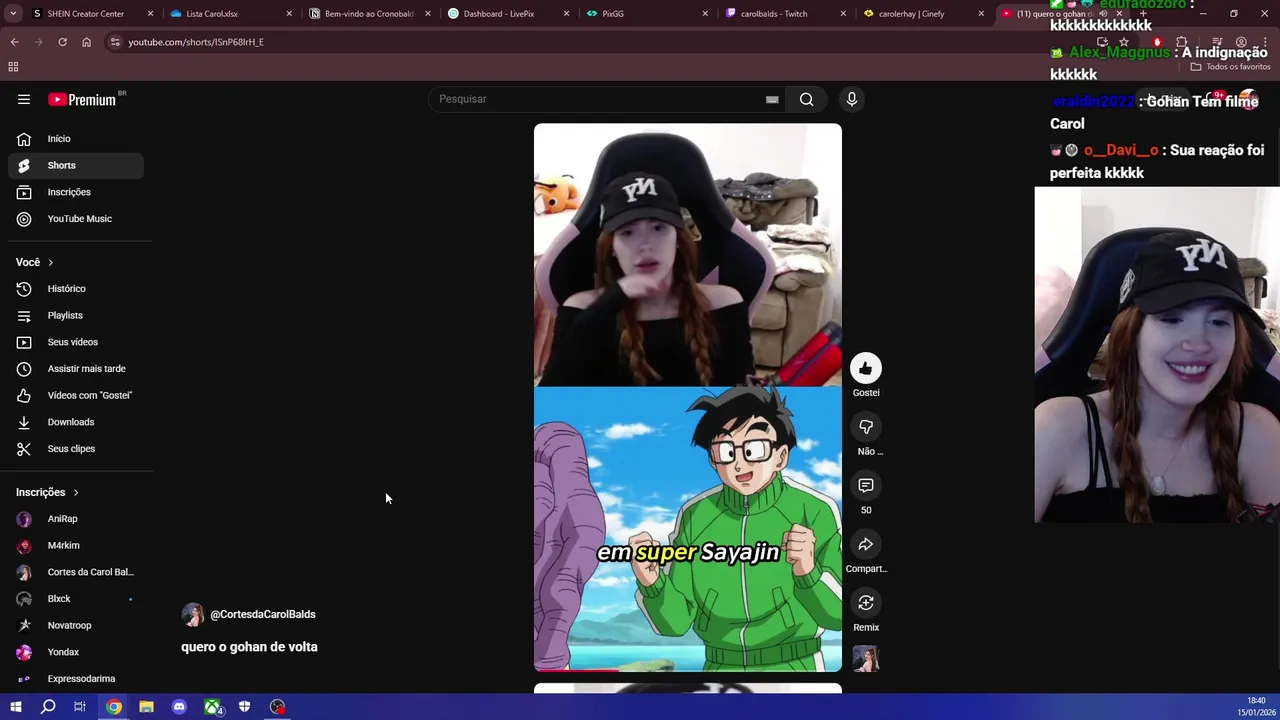Screen dimensions: 1280x720
Task: Click the @CortesdaCarolBalds channel name
Action: pyautogui.click(x=263, y=614)
